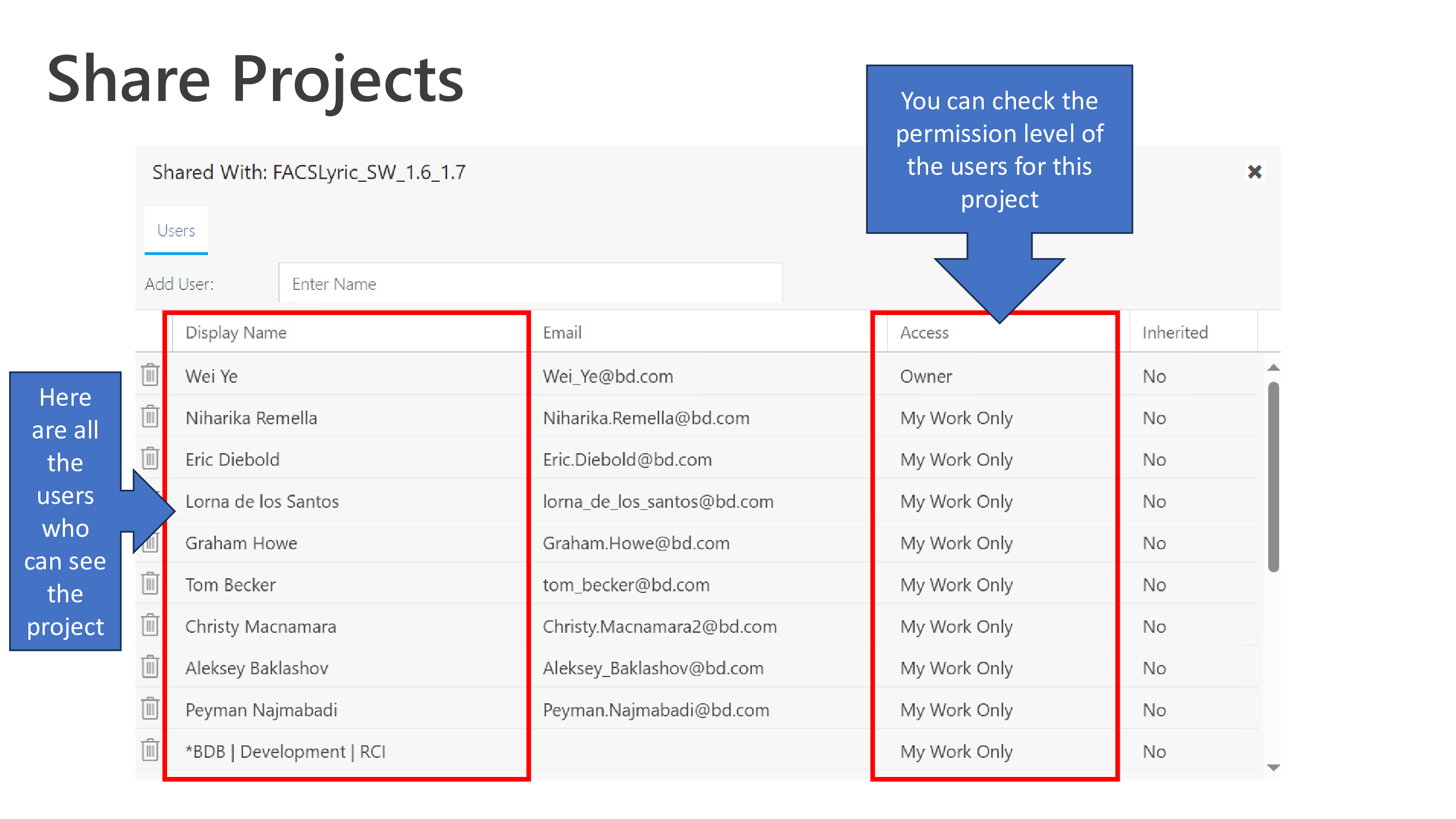
Task: Click Shared With: FACSLyric_SW_1.6_1.7 title
Action: 308,172
